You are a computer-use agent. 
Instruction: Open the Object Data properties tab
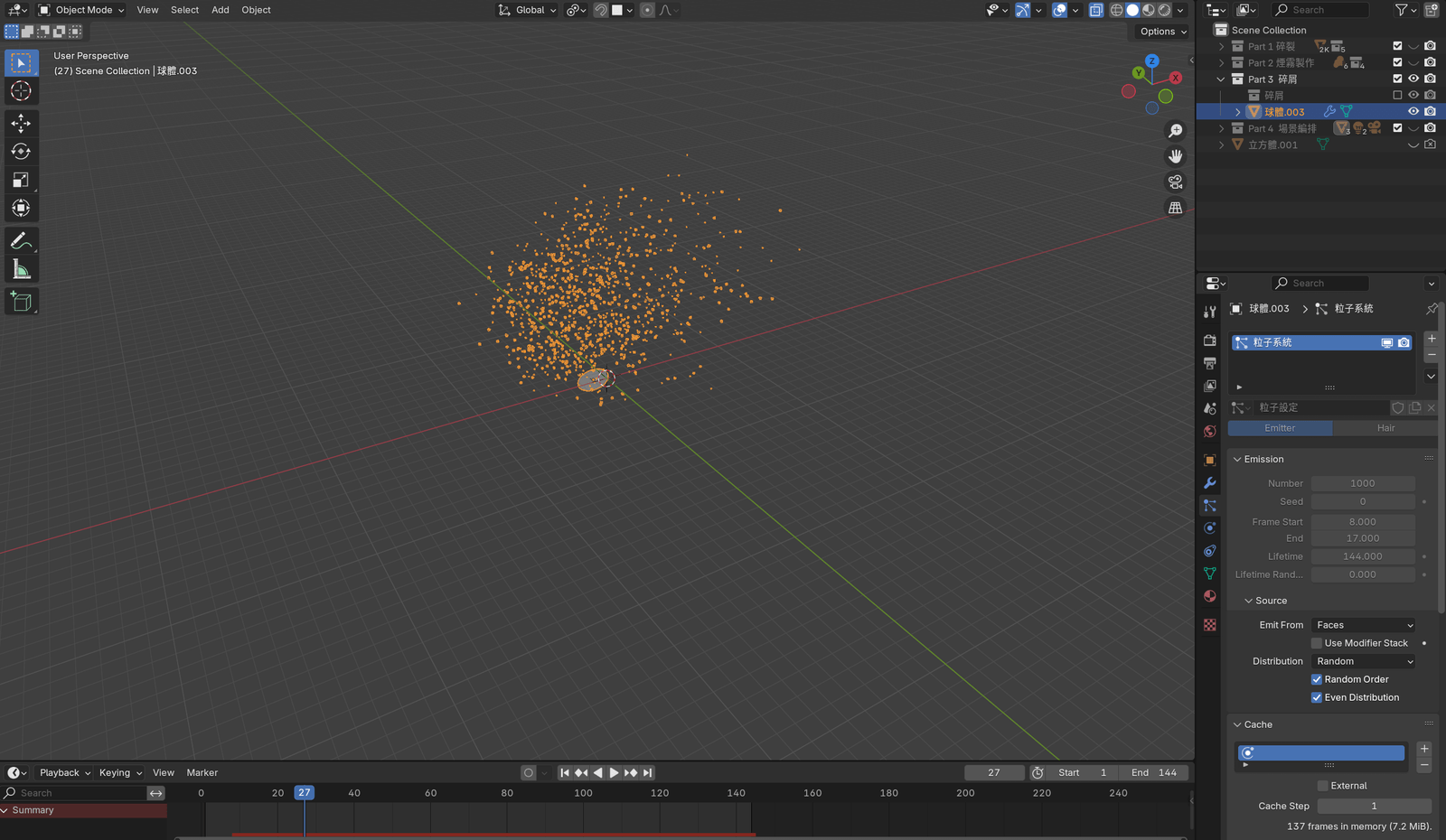[x=1210, y=573]
